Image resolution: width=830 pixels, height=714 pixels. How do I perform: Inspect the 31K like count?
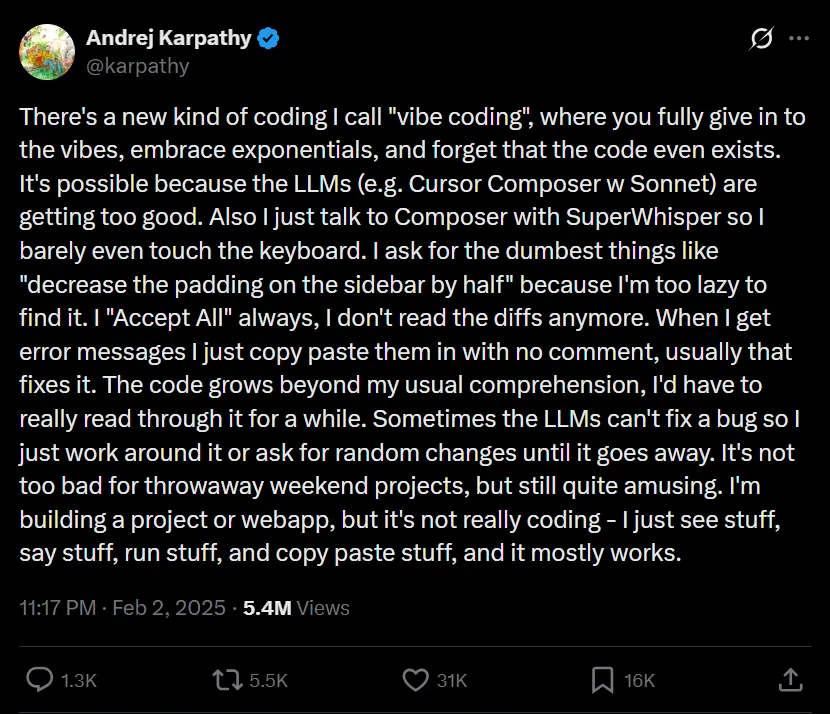[450, 680]
